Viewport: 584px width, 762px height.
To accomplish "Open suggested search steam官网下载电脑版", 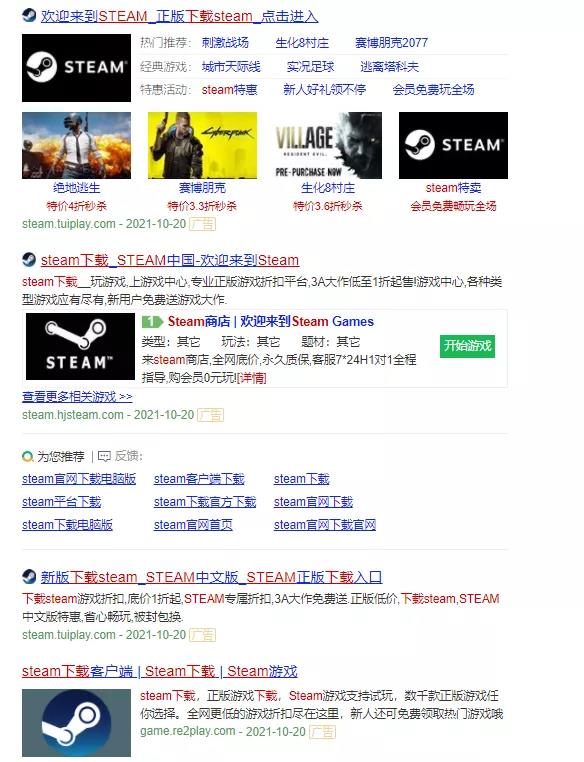I will pos(79,479).
